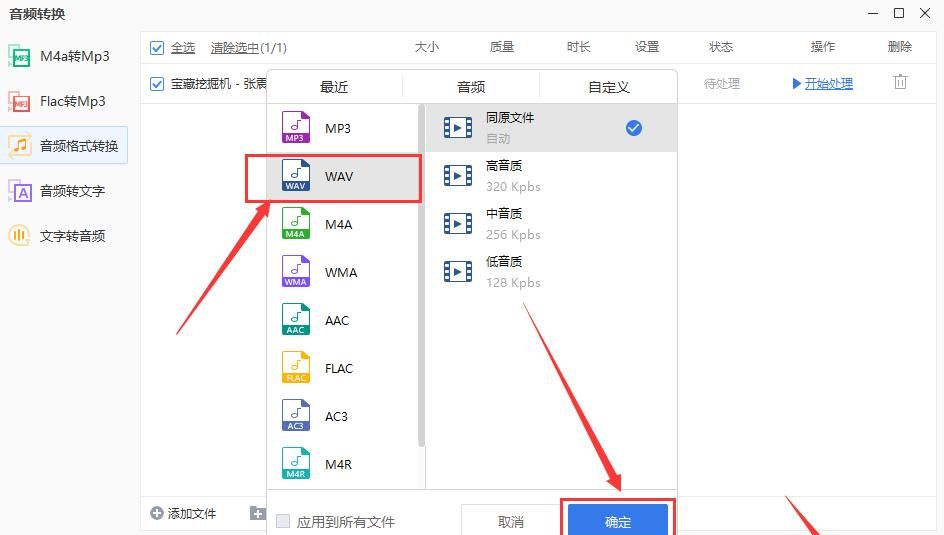The image size is (944, 535).
Task: Click the 待处理 status text
Action: pyautogui.click(x=722, y=84)
